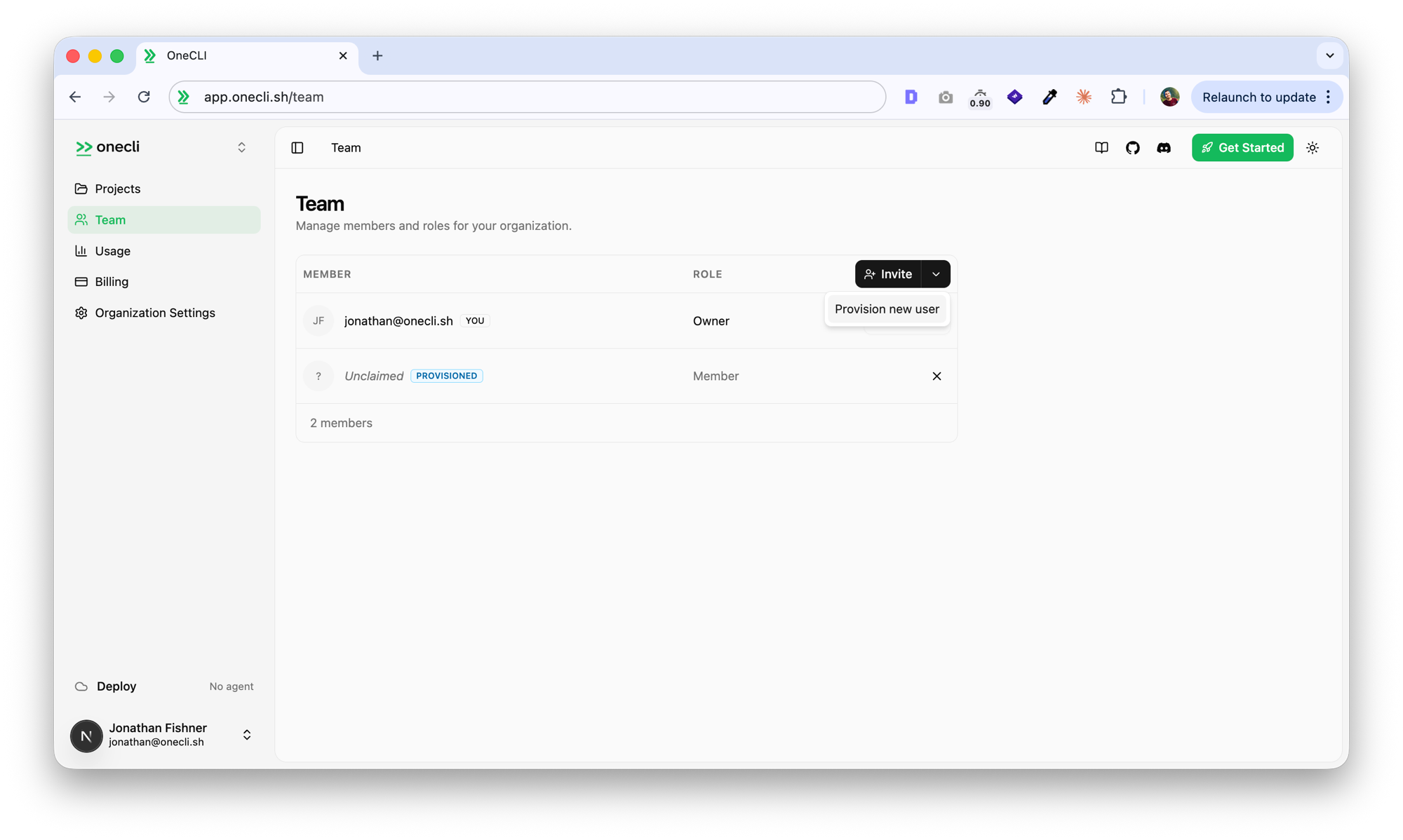The width and height of the screenshot is (1403, 840).
Task: Click the eyedropper extension icon
Action: pos(1049,97)
